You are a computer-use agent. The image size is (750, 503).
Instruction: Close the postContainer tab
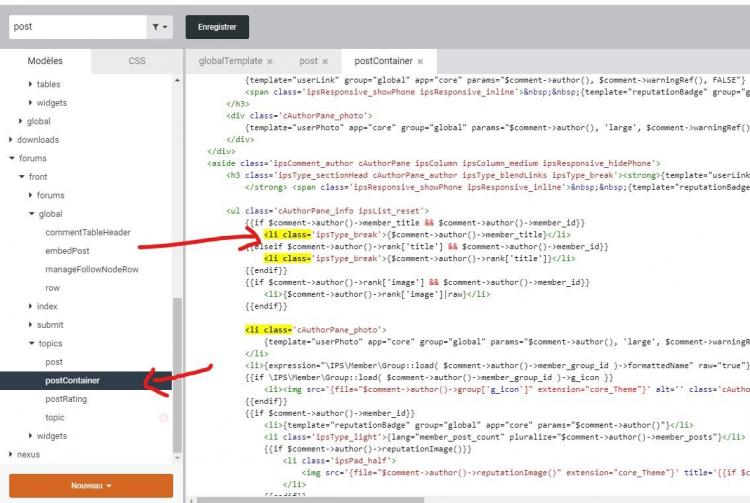tap(420, 61)
